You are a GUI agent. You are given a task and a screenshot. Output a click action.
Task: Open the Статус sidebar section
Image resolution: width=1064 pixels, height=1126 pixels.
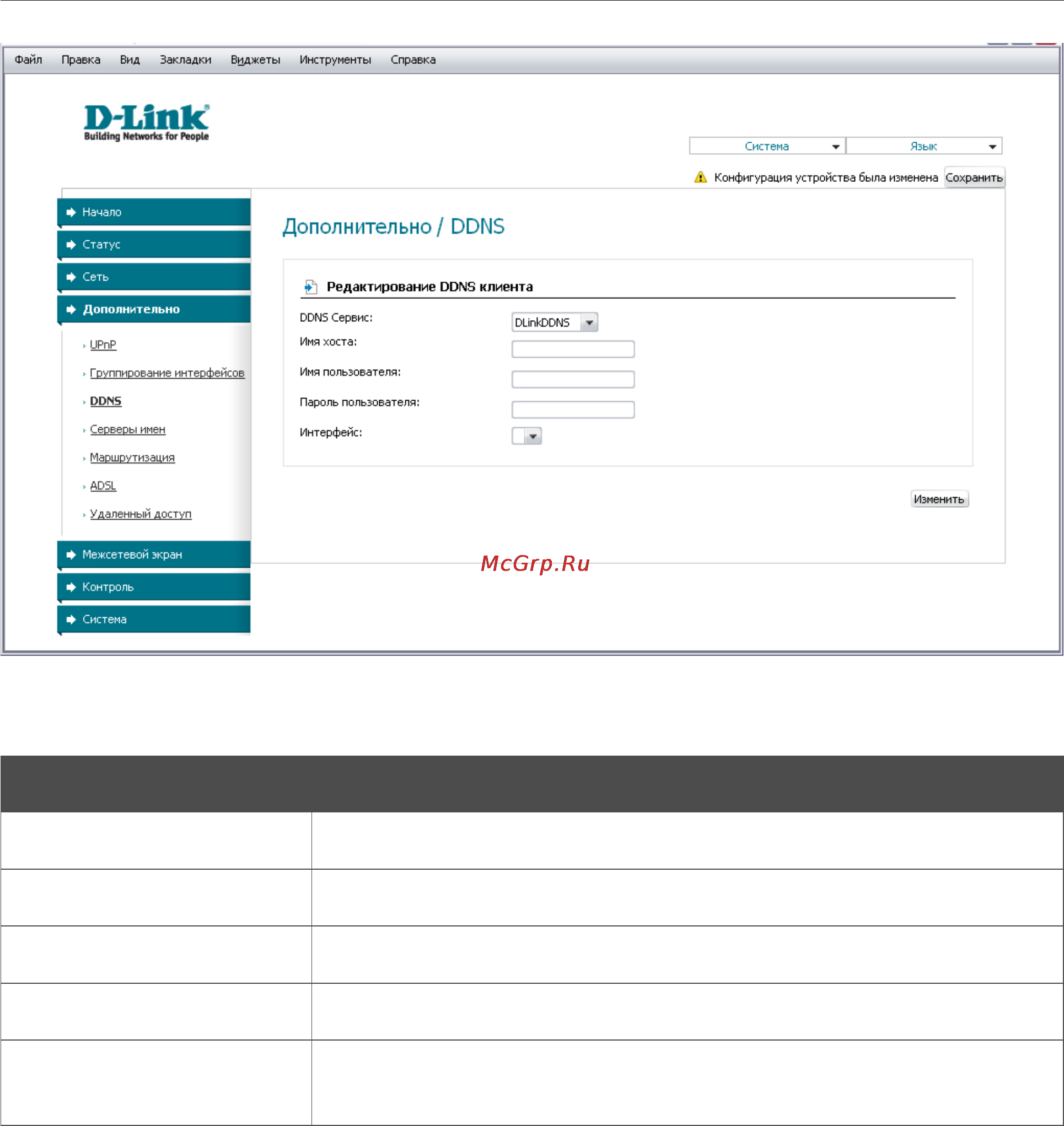154,244
